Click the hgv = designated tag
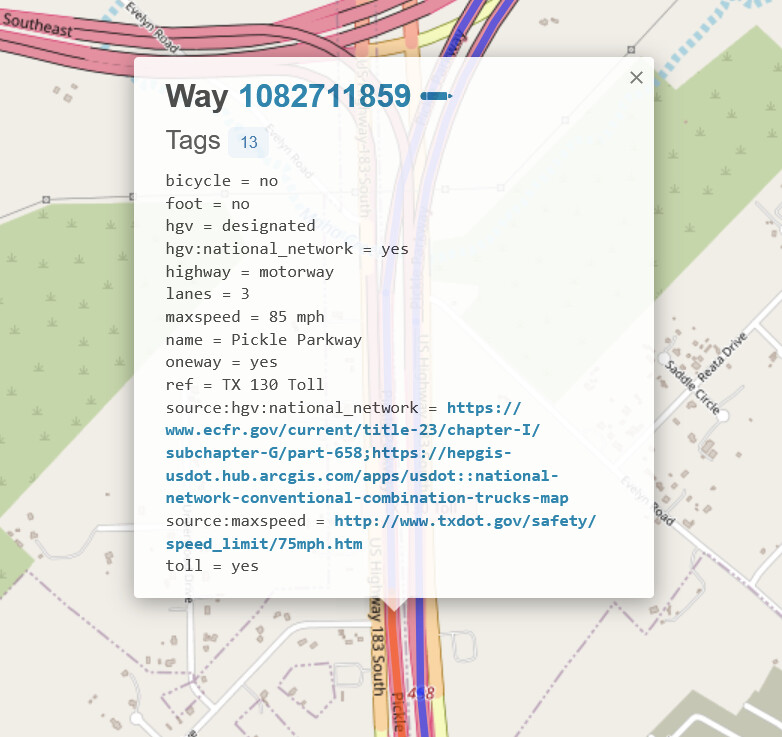Screen dimensions: 782x737 pos(240,226)
